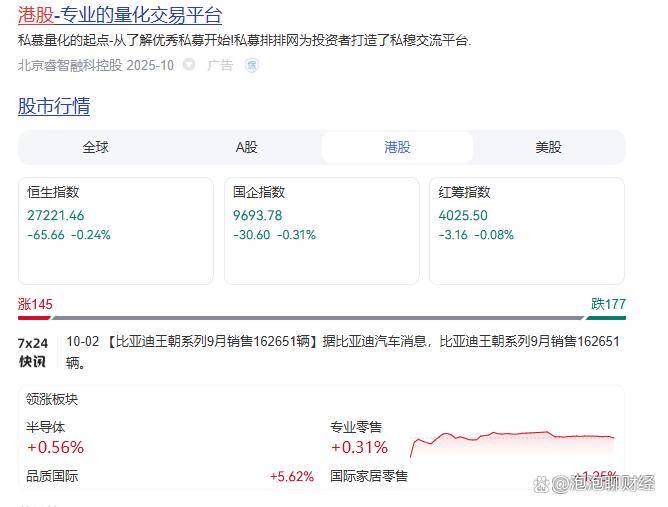
Task: Open the 品质国际 stock row
Action: [52, 477]
